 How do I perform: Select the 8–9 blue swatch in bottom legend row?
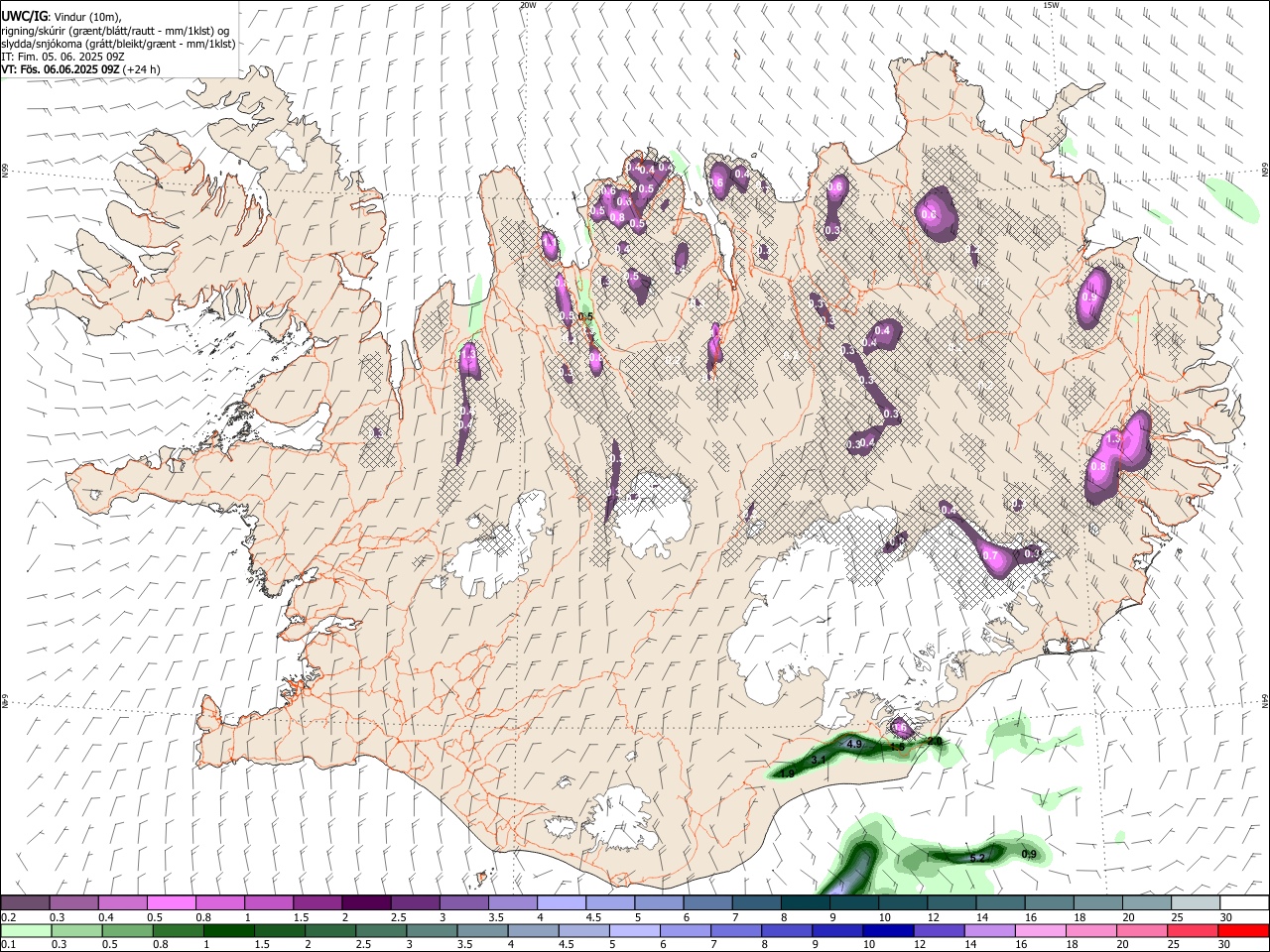pyautogui.click(x=787, y=931)
